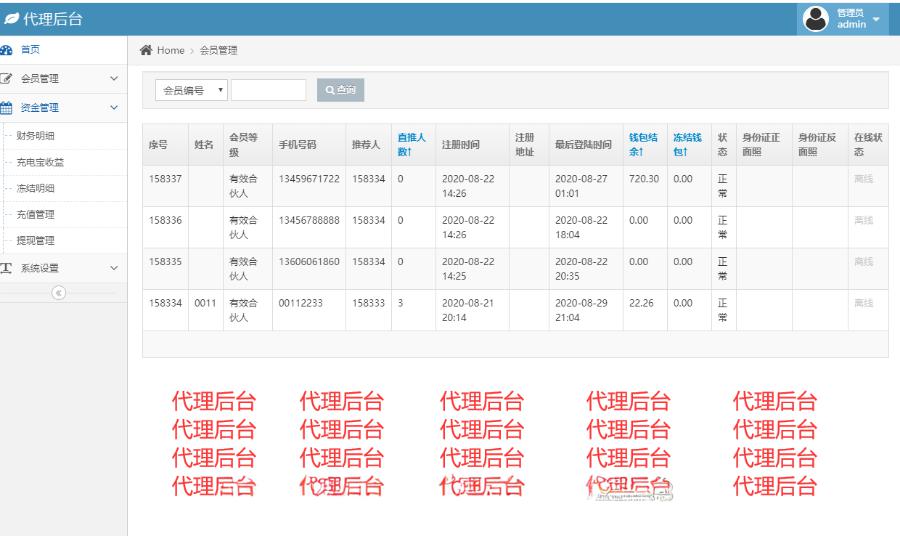Open 充电宝收益 submenu item
Screen dimensions: 900x536
point(40,162)
